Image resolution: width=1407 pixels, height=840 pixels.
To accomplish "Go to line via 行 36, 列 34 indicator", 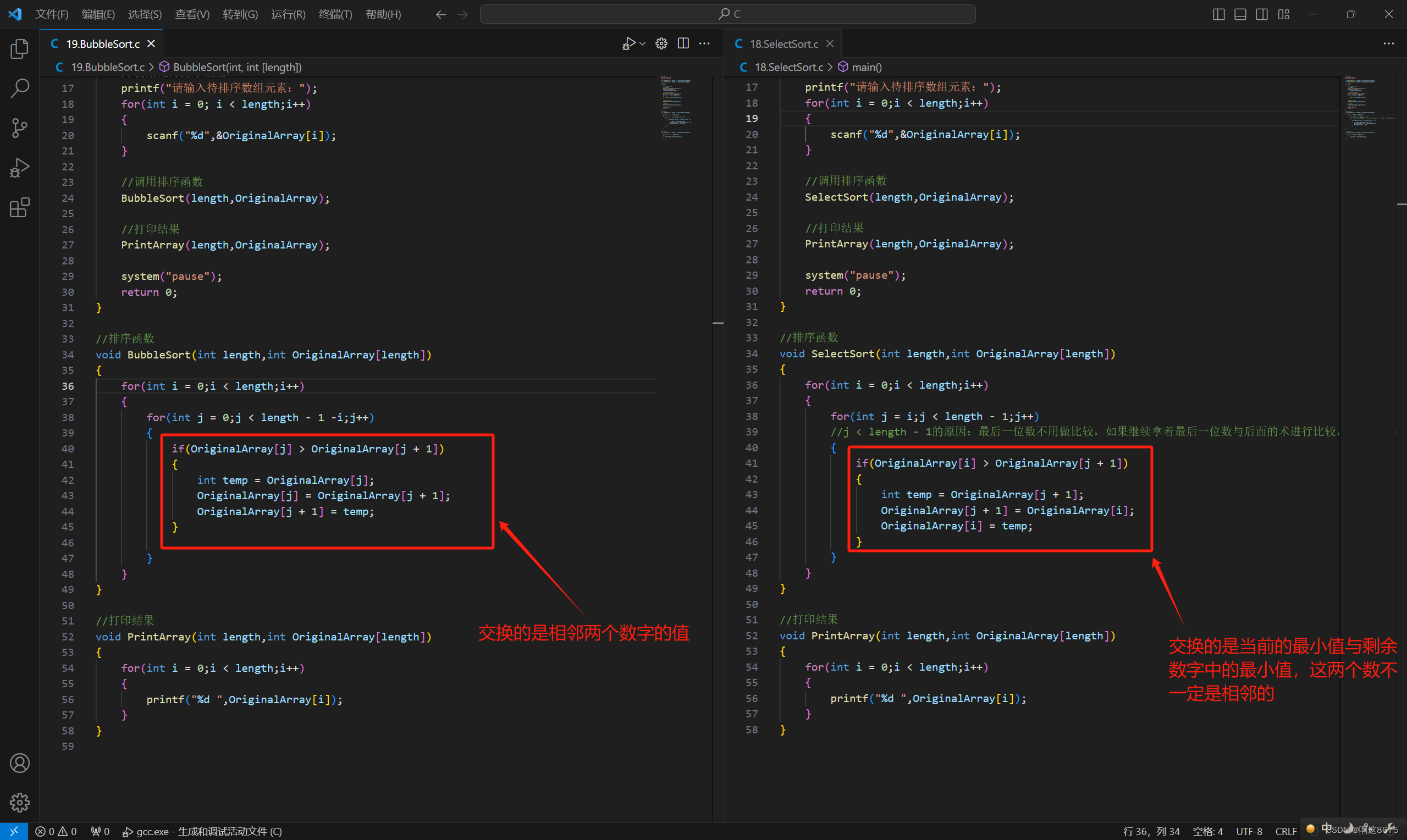I will click(x=1151, y=831).
